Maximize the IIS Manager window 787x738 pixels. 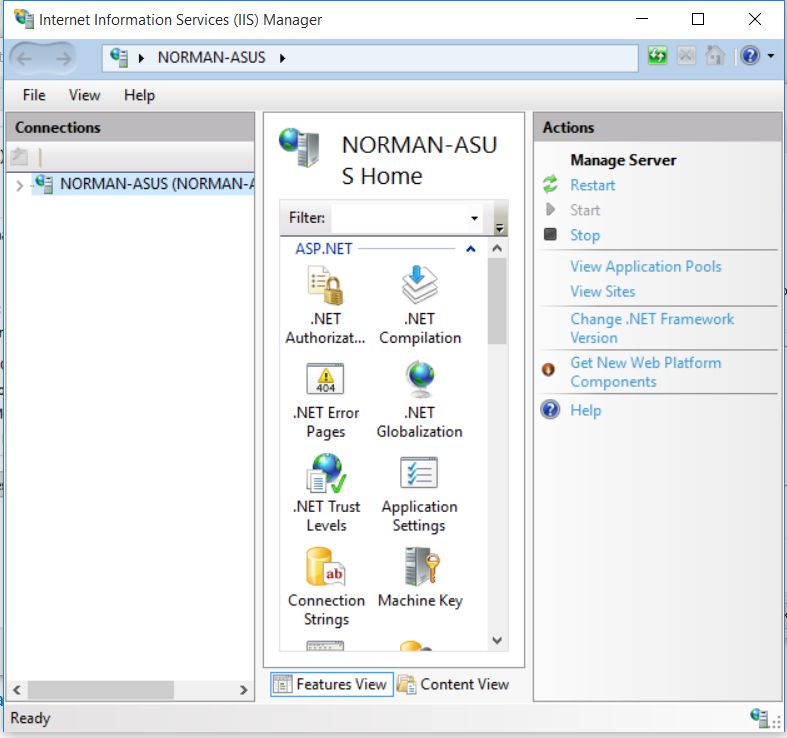tap(698, 19)
